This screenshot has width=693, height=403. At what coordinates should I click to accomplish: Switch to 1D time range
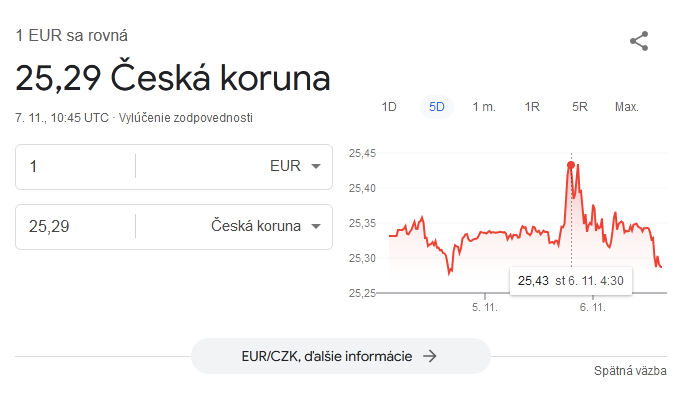point(389,107)
